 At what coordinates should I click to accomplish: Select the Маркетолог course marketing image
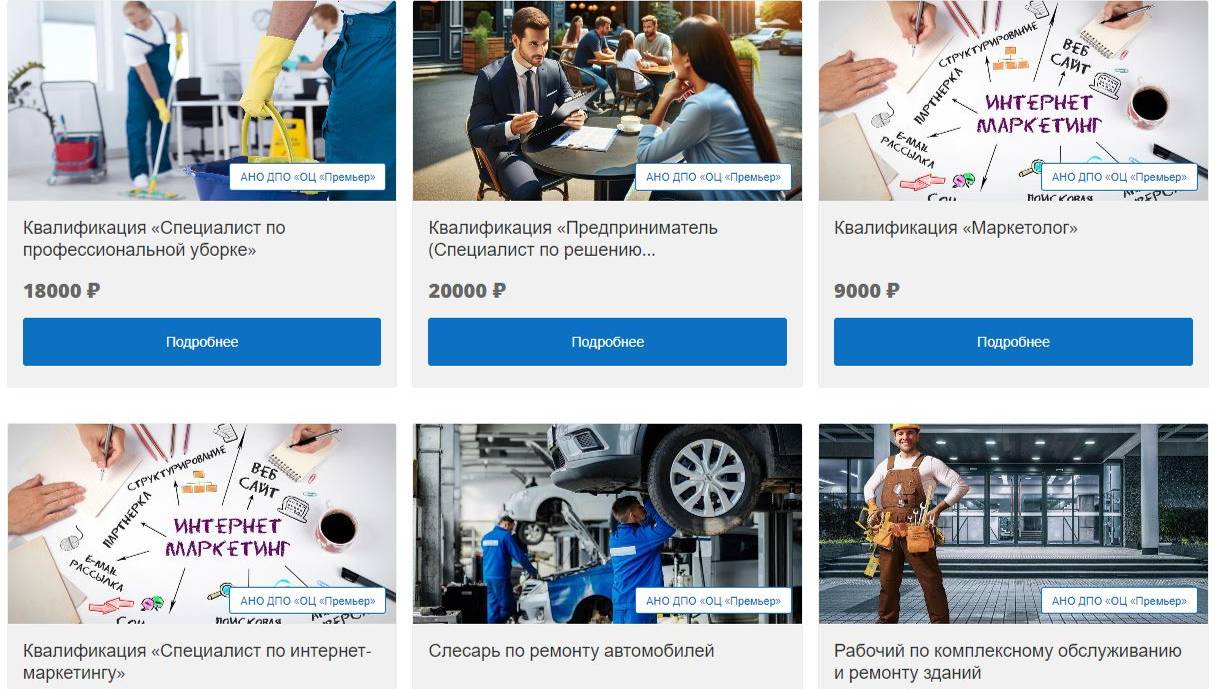[1013, 100]
